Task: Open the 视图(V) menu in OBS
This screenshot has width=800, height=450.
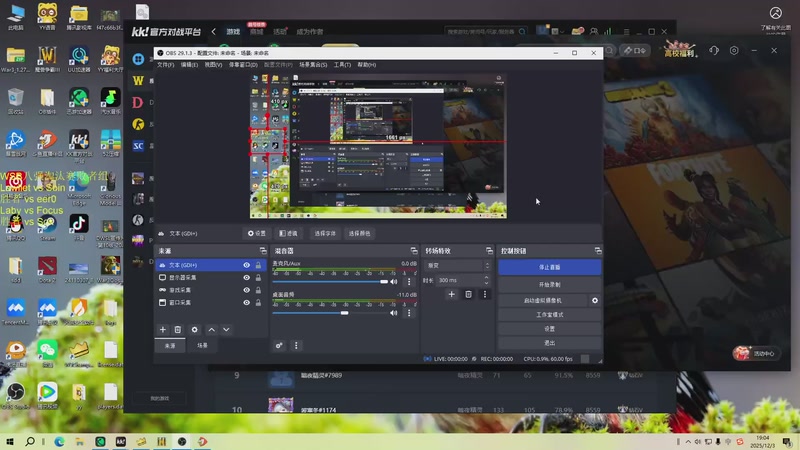Action: (213, 65)
